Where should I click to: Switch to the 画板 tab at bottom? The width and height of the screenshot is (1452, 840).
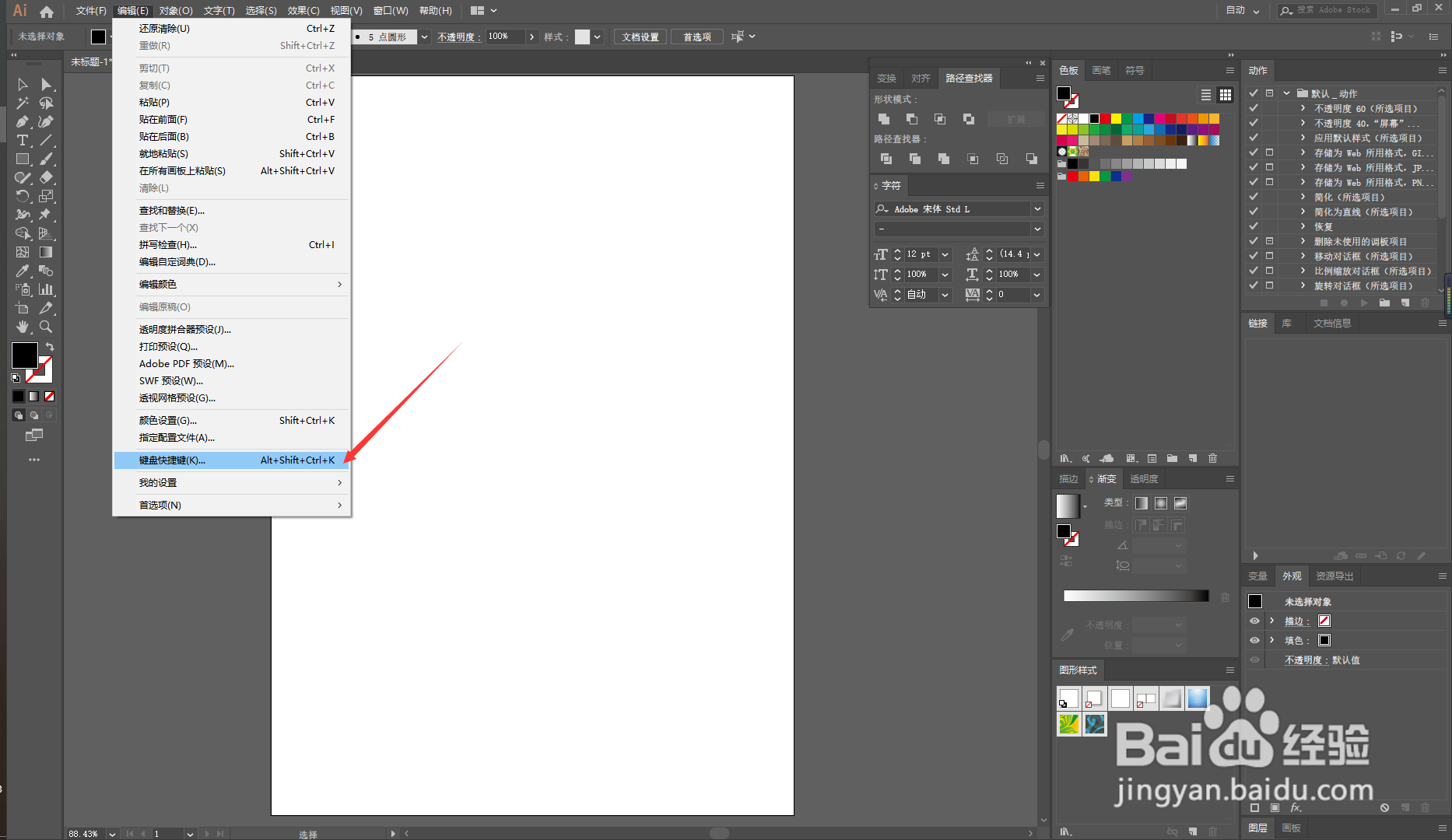pyautogui.click(x=1292, y=828)
